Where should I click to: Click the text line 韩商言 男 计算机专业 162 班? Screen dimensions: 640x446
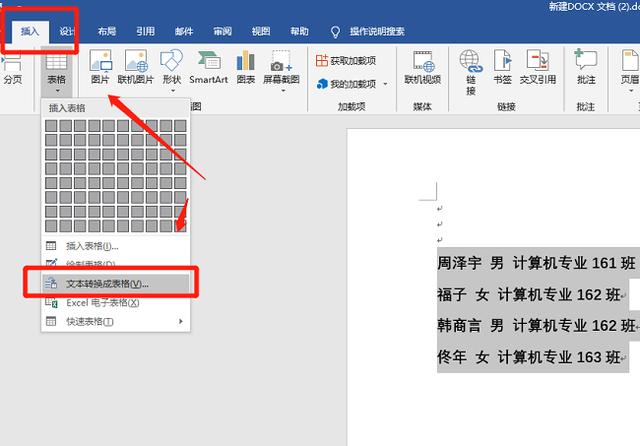tap(536, 326)
